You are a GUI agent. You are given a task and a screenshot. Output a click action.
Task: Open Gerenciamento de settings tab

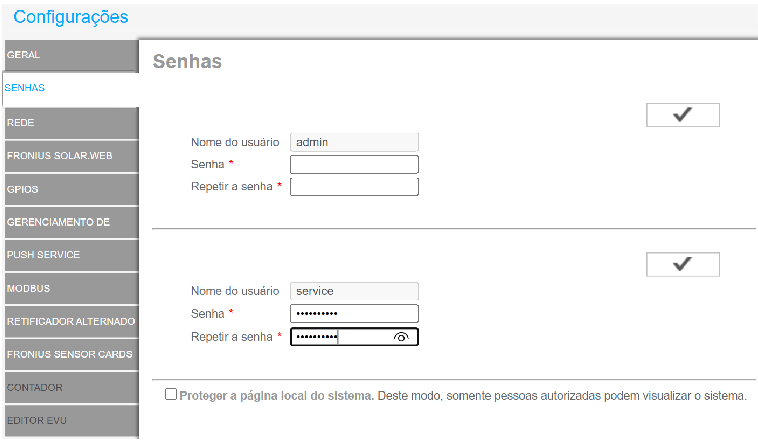coord(68,222)
